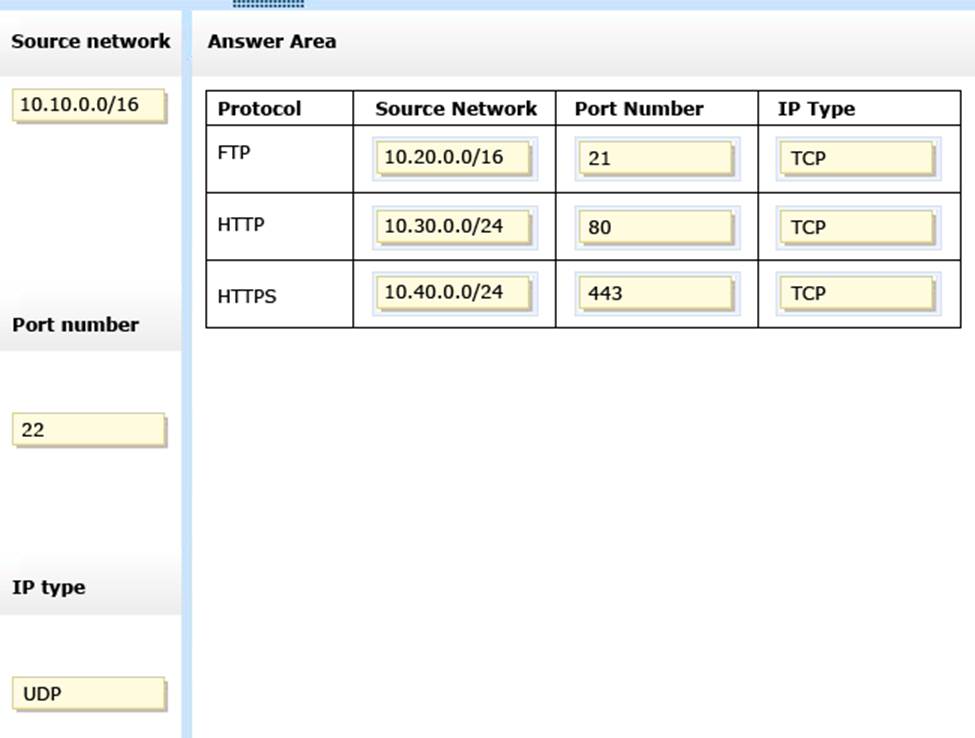Click the 10.40.0.0/24 box in HTTPS row
975x738 pixels.
coord(454,293)
